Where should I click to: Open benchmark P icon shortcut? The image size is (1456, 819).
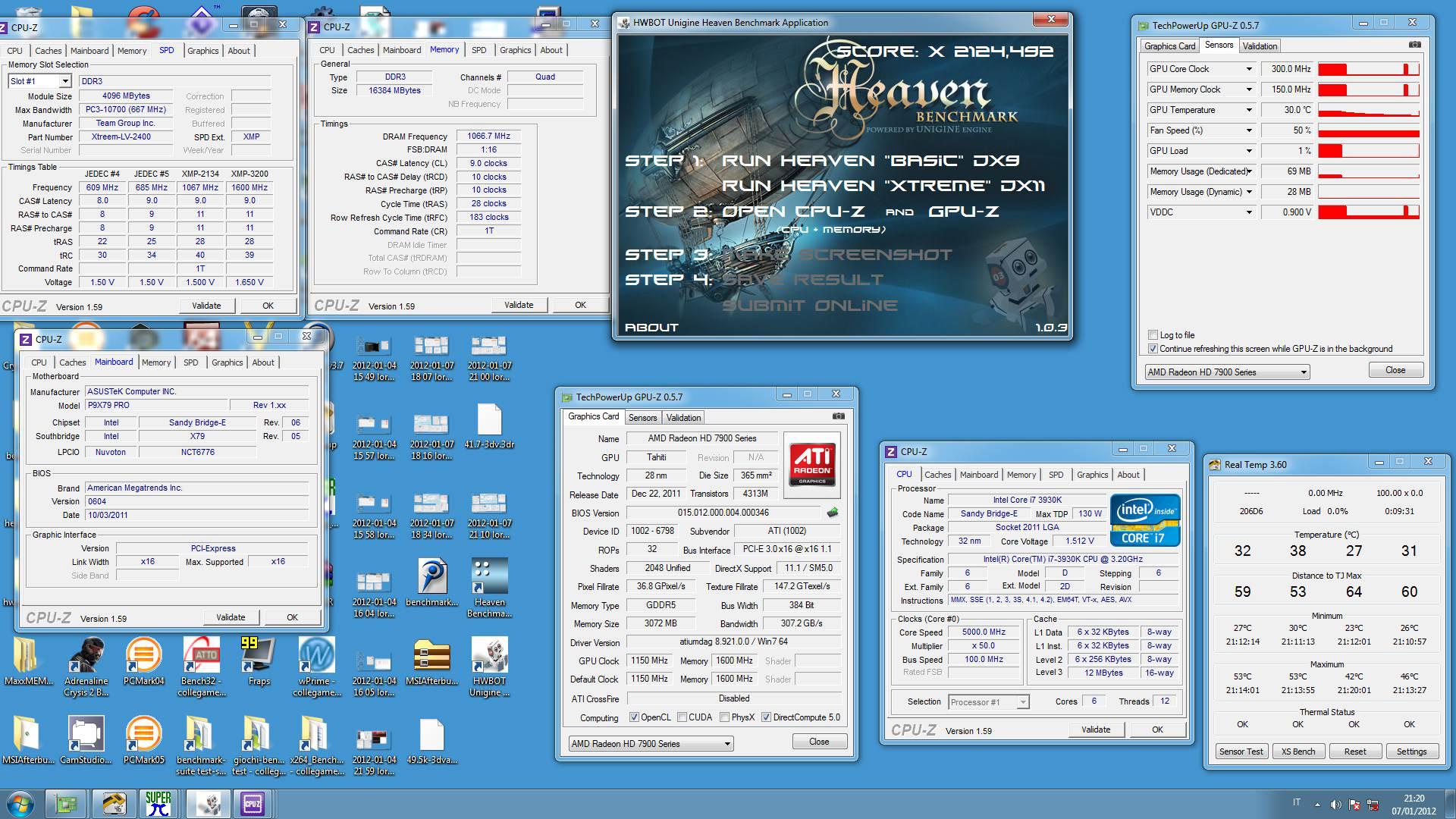[431, 582]
